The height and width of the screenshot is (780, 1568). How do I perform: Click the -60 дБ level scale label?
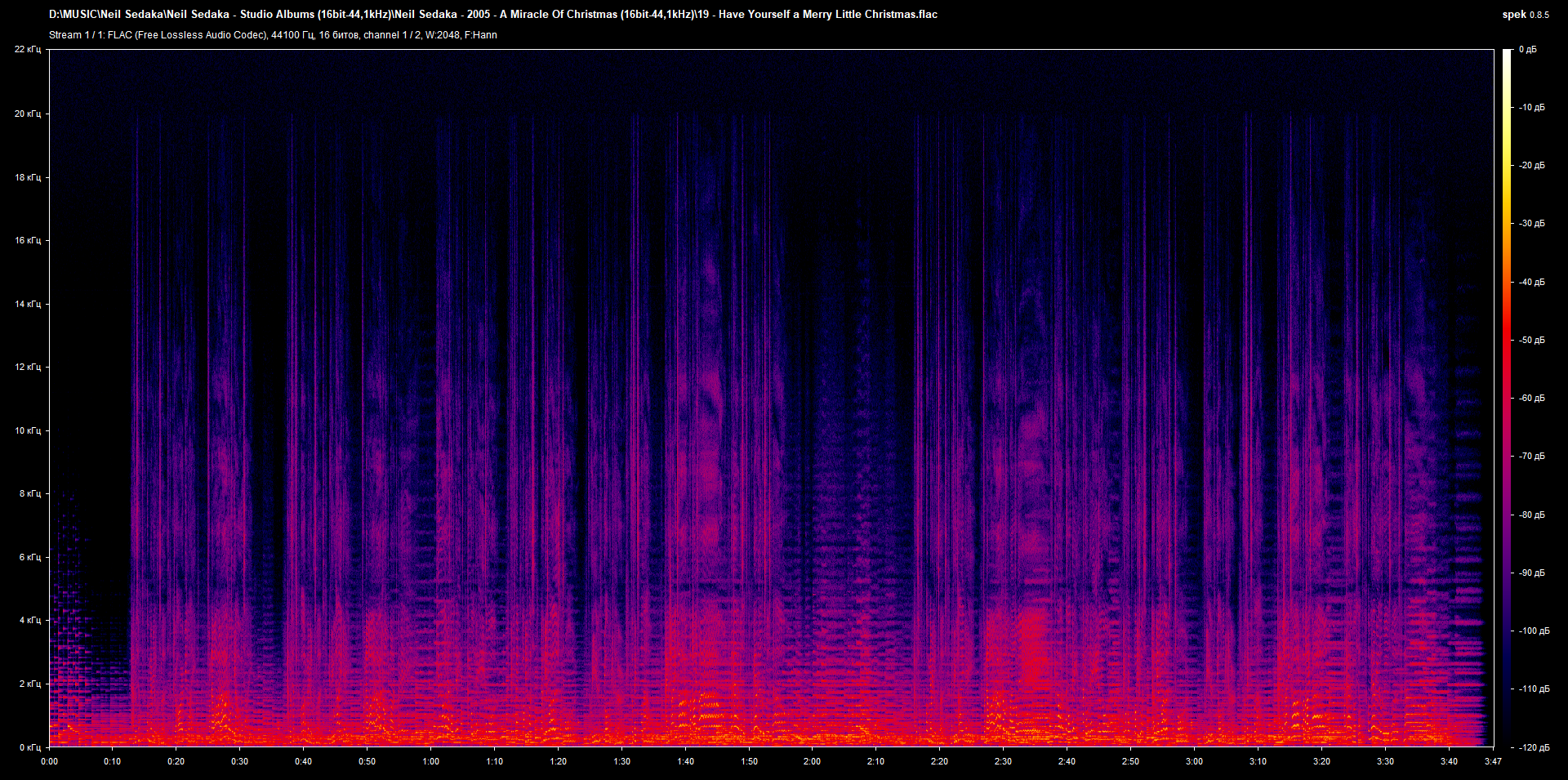(x=1531, y=399)
